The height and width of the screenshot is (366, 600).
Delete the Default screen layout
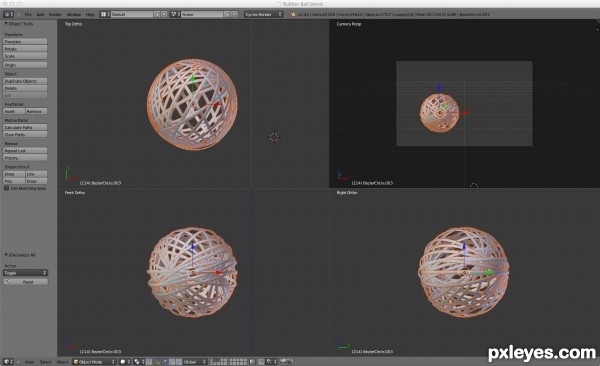tap(164, 14)
